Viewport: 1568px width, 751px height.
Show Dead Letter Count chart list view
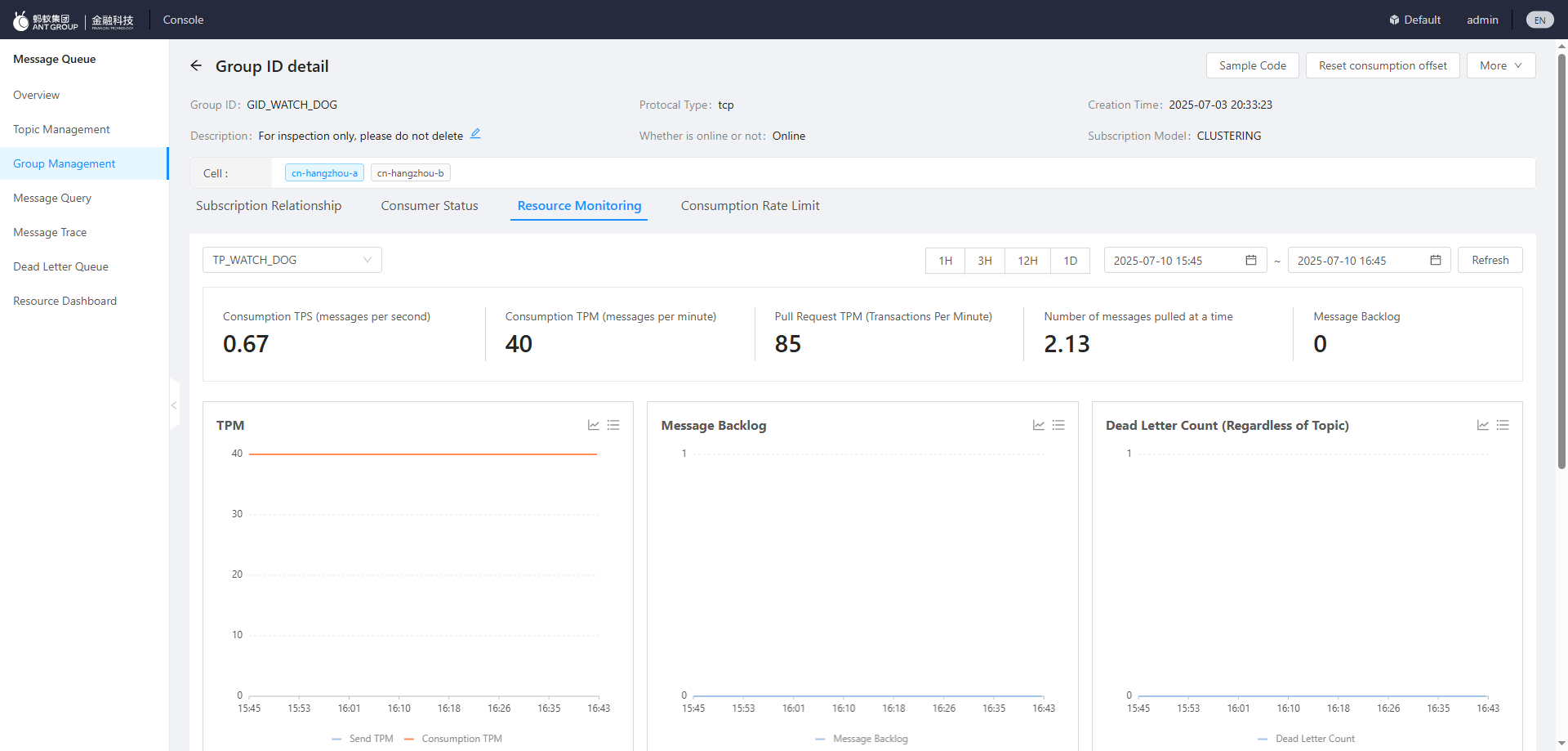click(1503, 425)
